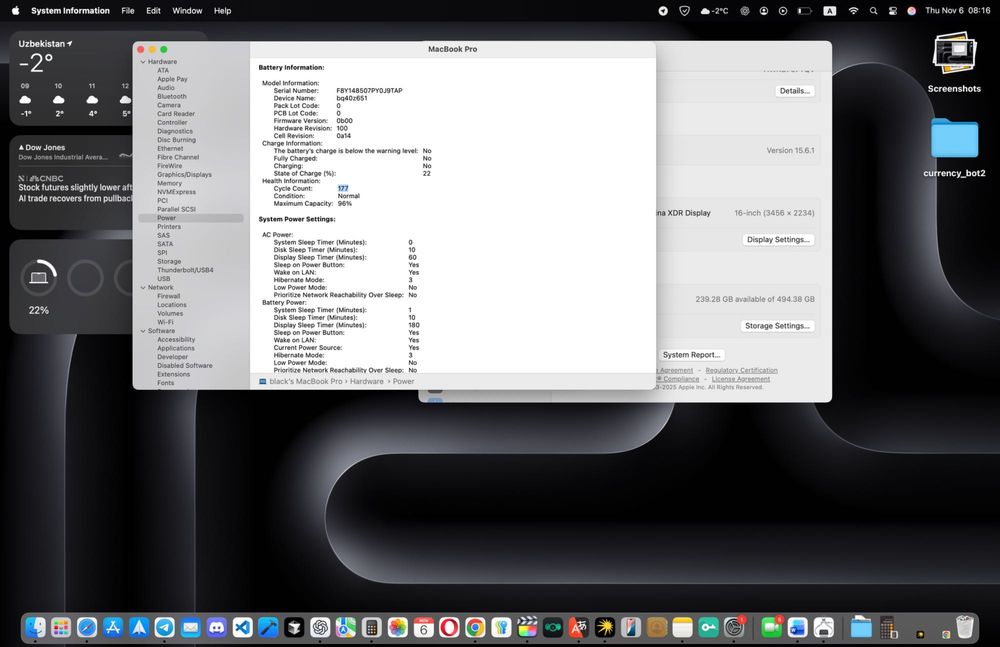Open Calendar showing date 6
Screen dimensions: 1000x647
click(423, 628)
